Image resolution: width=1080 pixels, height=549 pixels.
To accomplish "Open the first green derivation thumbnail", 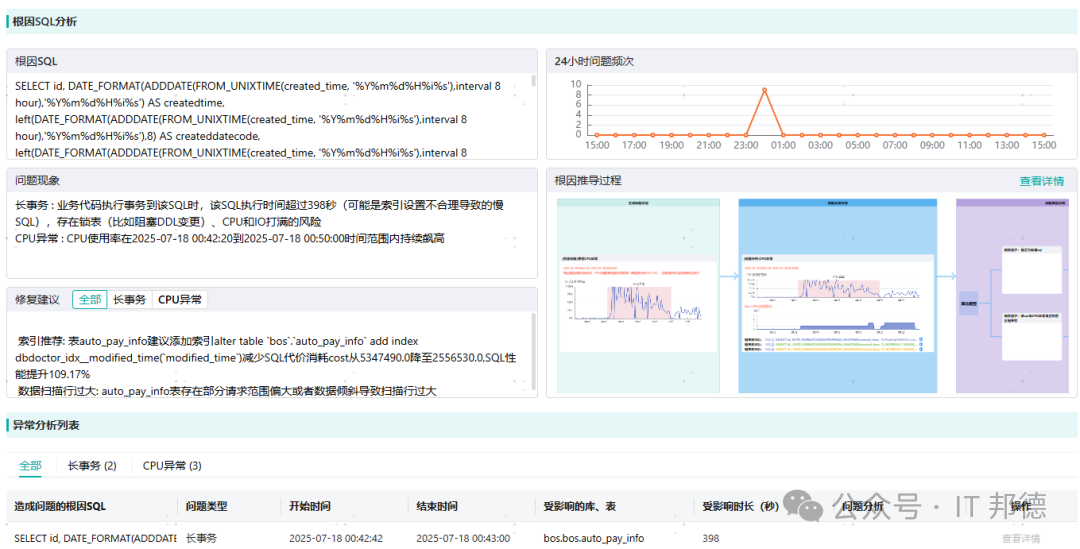I will pos(638,296).
